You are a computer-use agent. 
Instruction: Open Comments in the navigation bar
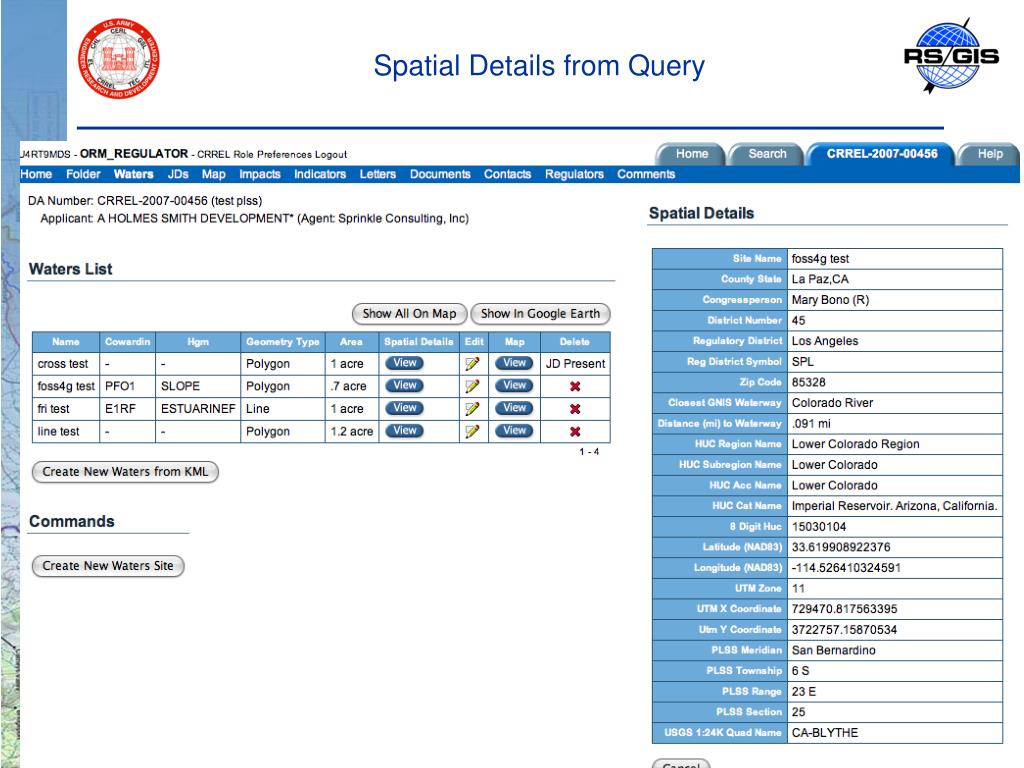coord(646,174)
